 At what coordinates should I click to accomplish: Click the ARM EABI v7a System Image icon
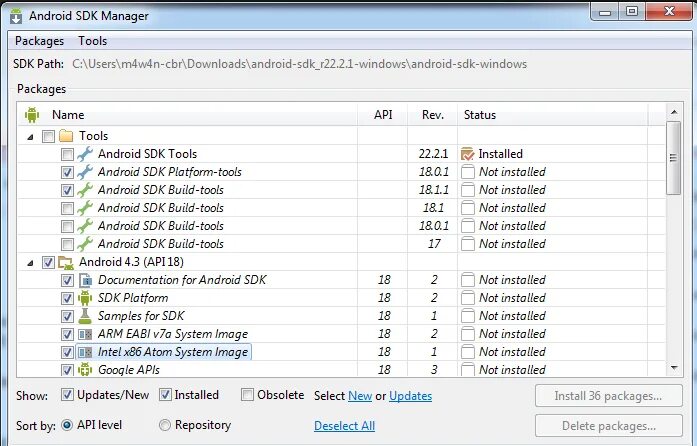pyautogui.click(x=85, y=334)
